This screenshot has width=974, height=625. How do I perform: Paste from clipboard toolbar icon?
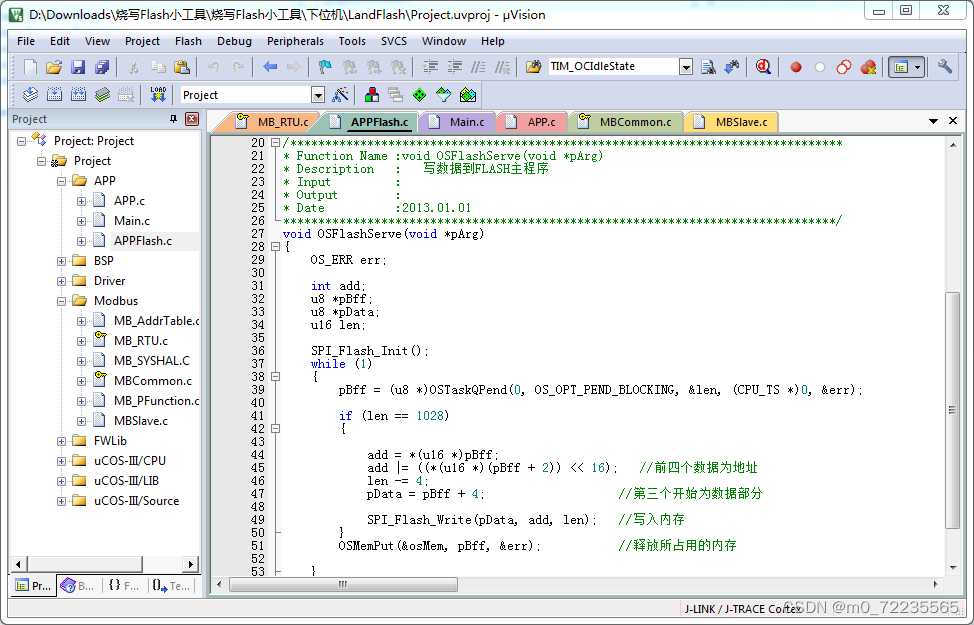[182, 66]
